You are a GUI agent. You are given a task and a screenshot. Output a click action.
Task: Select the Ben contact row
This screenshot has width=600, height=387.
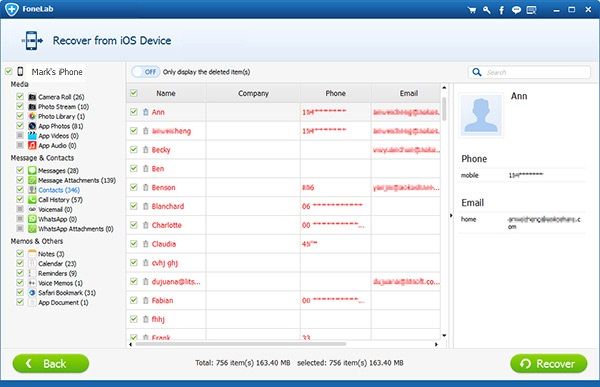pyautogui.click(x=284, y=168)
